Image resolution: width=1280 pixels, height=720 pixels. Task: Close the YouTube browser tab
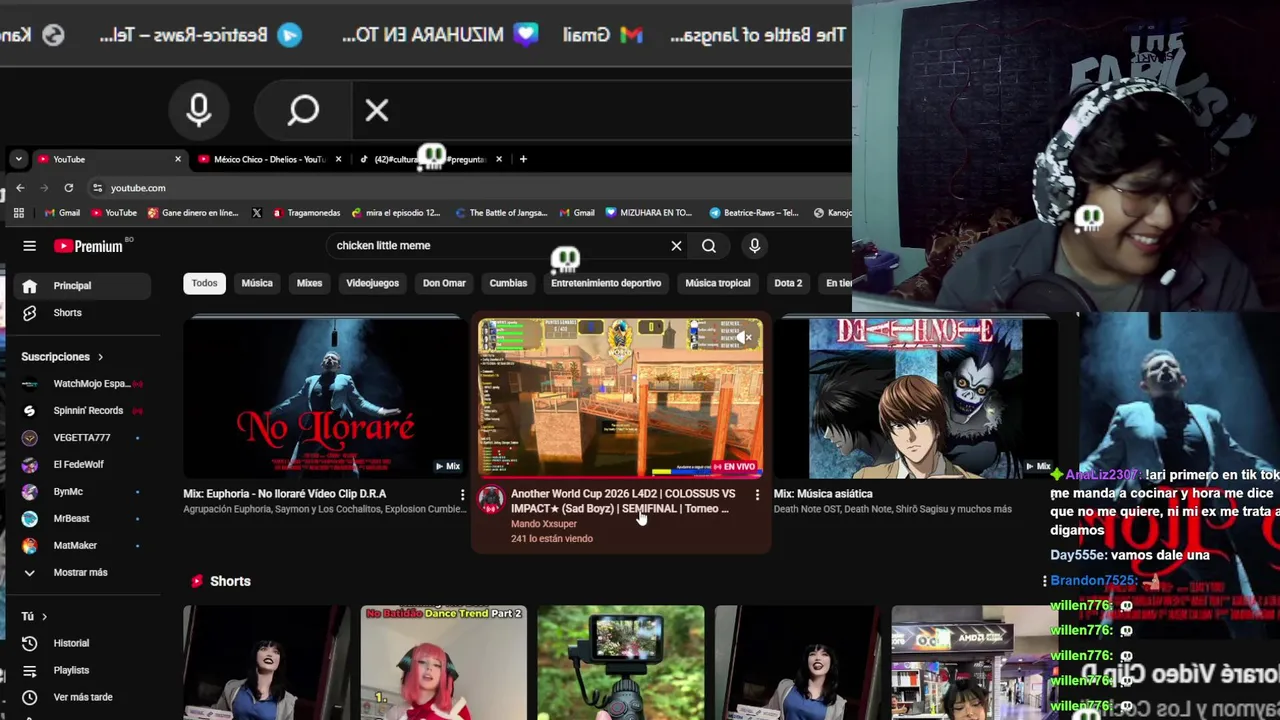pos(178,159)
